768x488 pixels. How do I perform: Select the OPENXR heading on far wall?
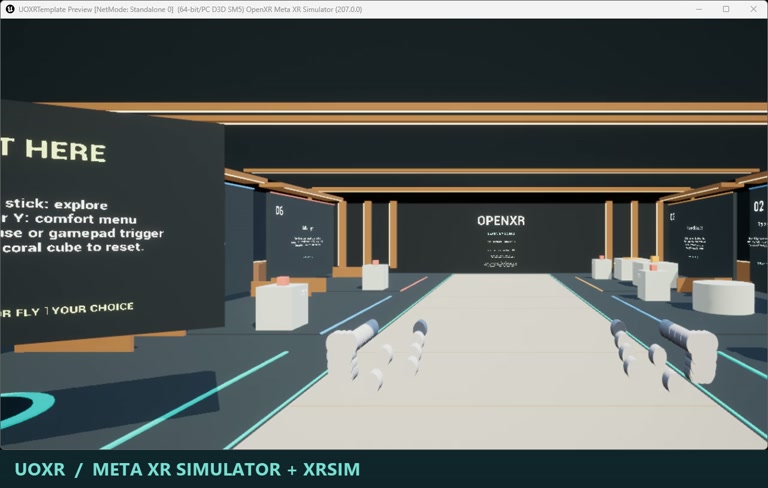tap(501, 220)
